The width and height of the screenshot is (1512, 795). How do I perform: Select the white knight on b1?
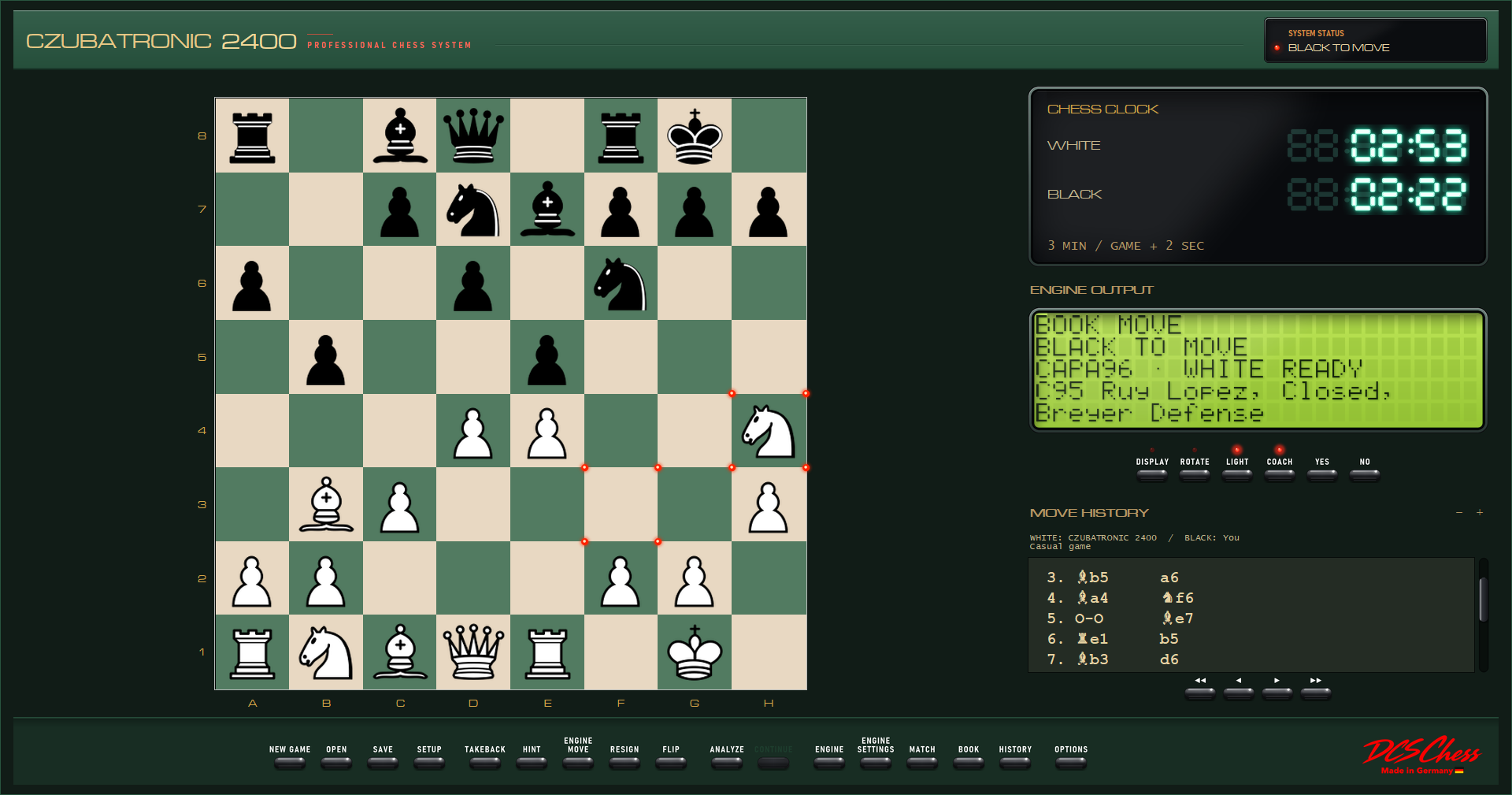click(326, 652)
